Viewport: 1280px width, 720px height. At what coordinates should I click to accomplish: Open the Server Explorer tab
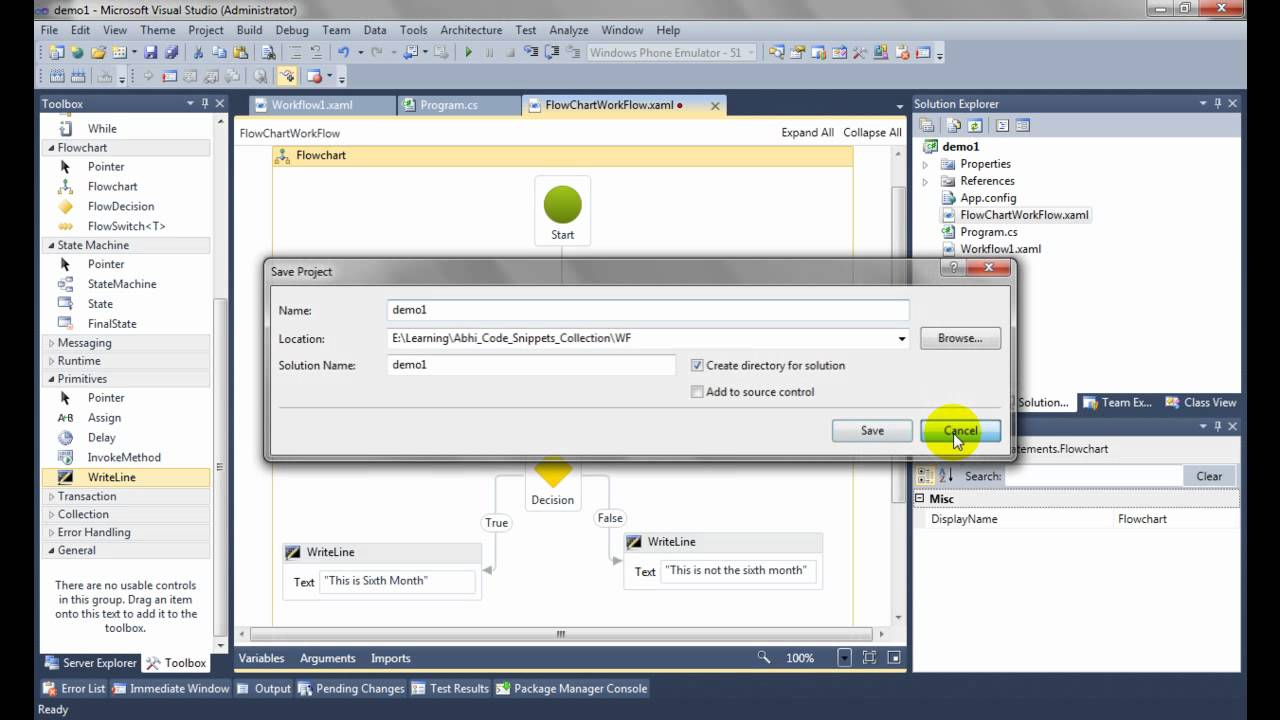[x=90, y=662]
